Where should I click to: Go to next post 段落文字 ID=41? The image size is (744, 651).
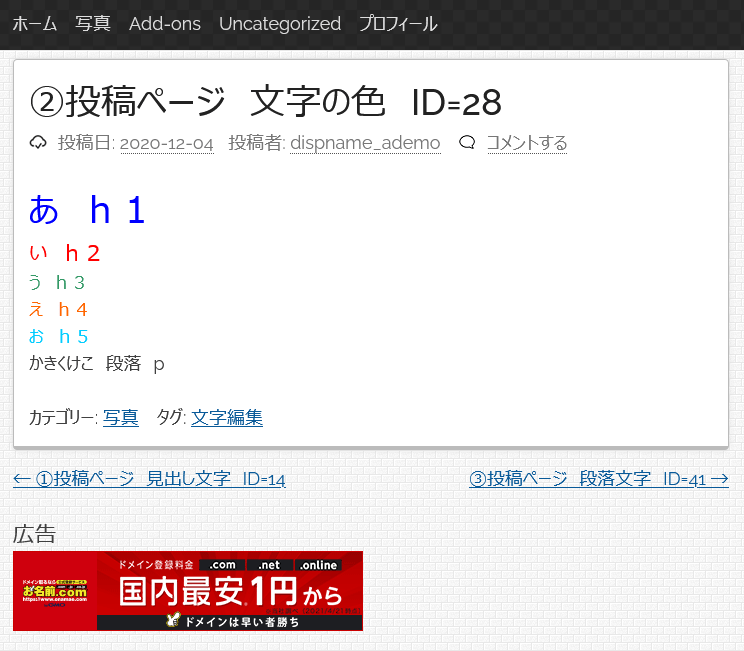click(598, 479)
